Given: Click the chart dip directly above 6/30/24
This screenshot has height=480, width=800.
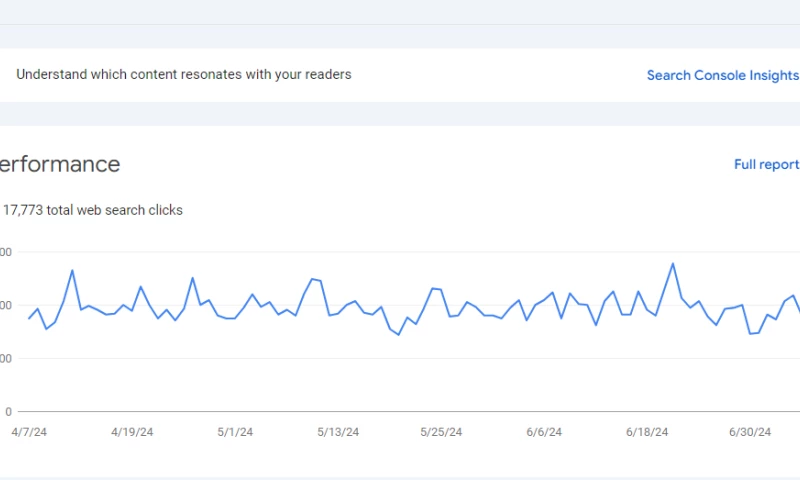Looking at the screenshot, I should [750, 333].
